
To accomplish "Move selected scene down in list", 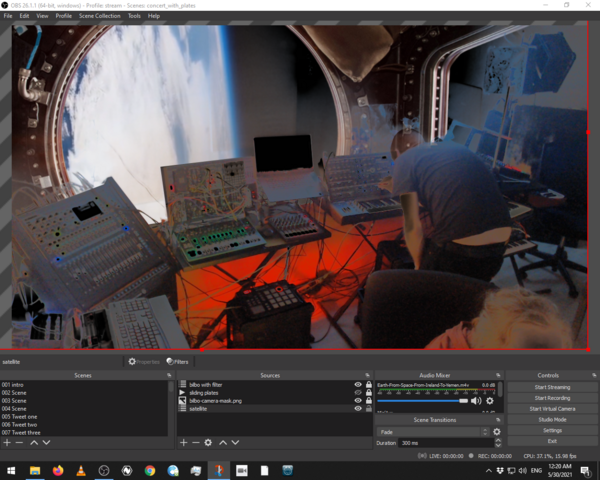I will click(x=46, y=442).
